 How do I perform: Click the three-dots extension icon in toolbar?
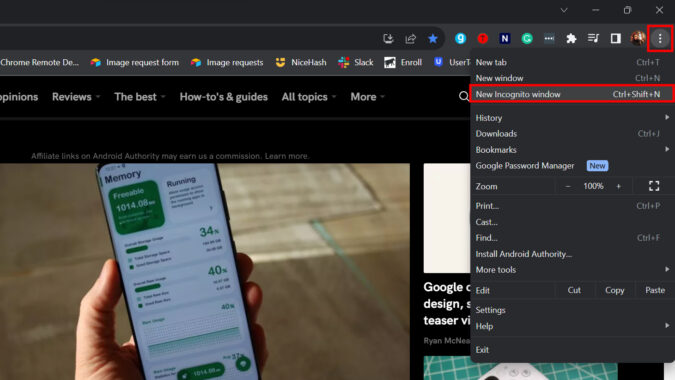tap(549, 38)
